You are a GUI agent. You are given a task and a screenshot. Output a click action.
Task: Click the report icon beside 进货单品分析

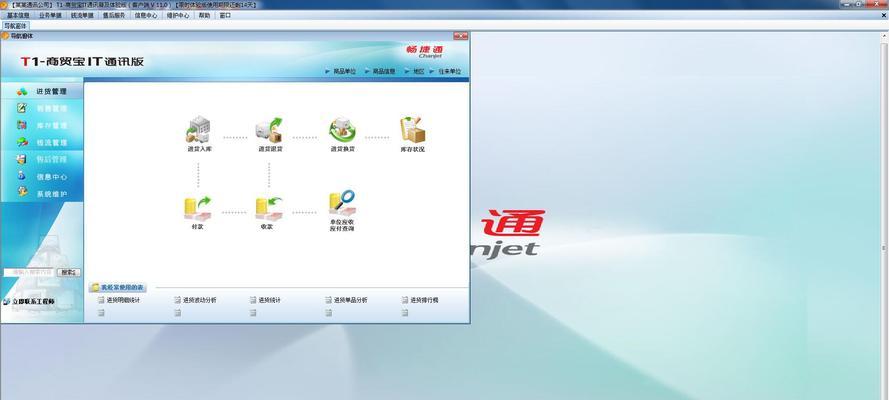(x=328, y=300)
